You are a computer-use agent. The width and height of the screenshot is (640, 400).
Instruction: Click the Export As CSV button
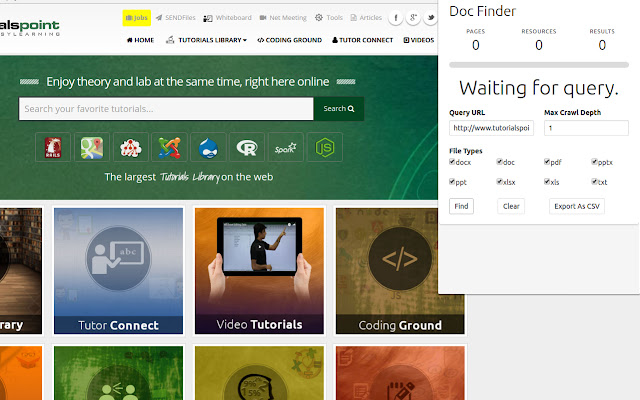coord(577,206)
